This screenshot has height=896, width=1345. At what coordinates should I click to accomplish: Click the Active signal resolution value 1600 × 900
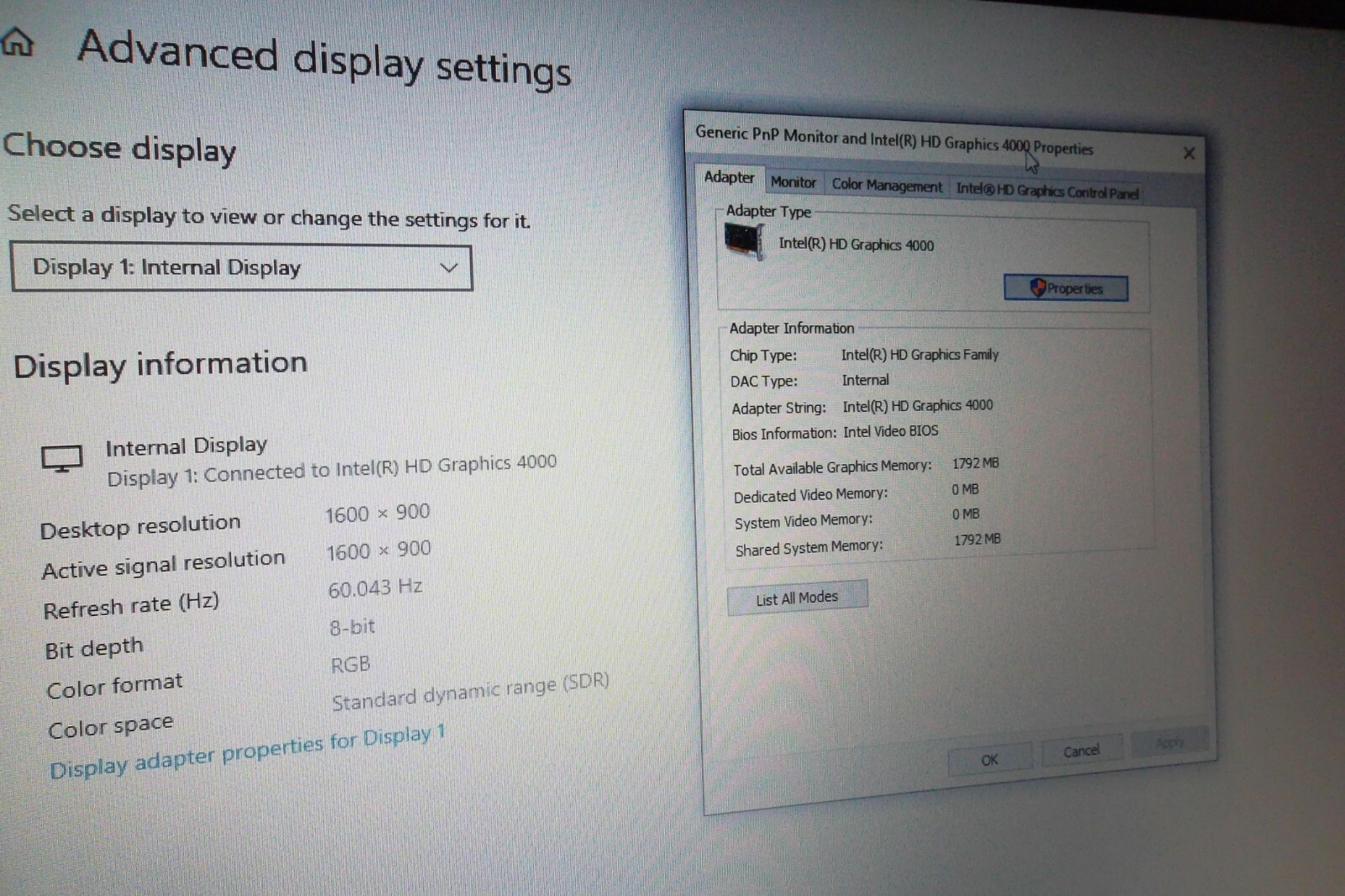(x=378, y=551)
